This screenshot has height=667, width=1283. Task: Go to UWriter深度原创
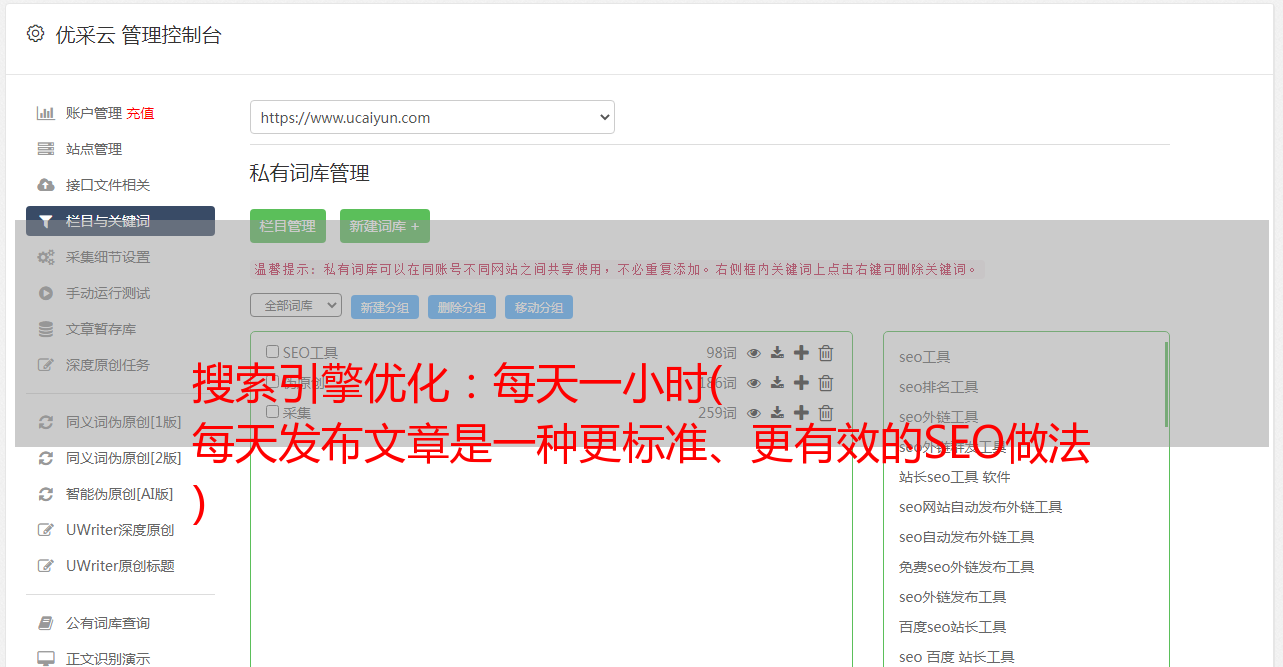coord(120,530)
